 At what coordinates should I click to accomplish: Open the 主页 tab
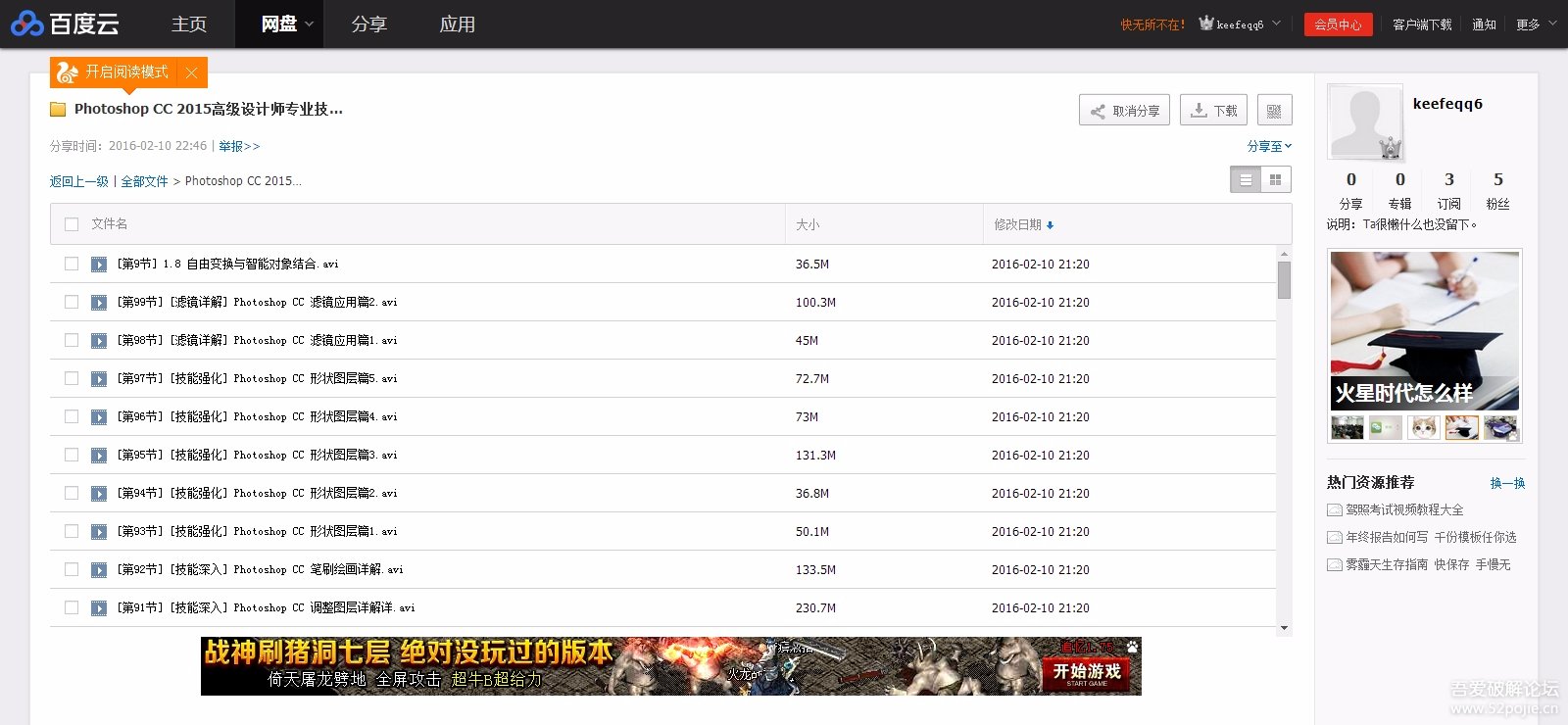click(189, 24)
